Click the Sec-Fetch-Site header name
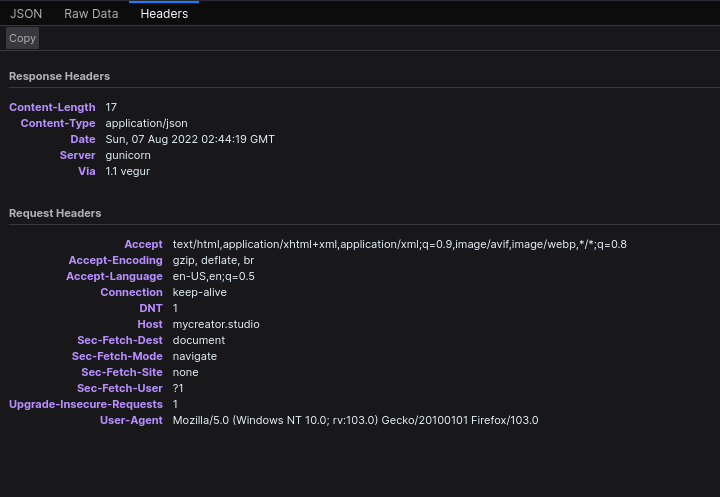720x497 pixels. pos(122,372)
